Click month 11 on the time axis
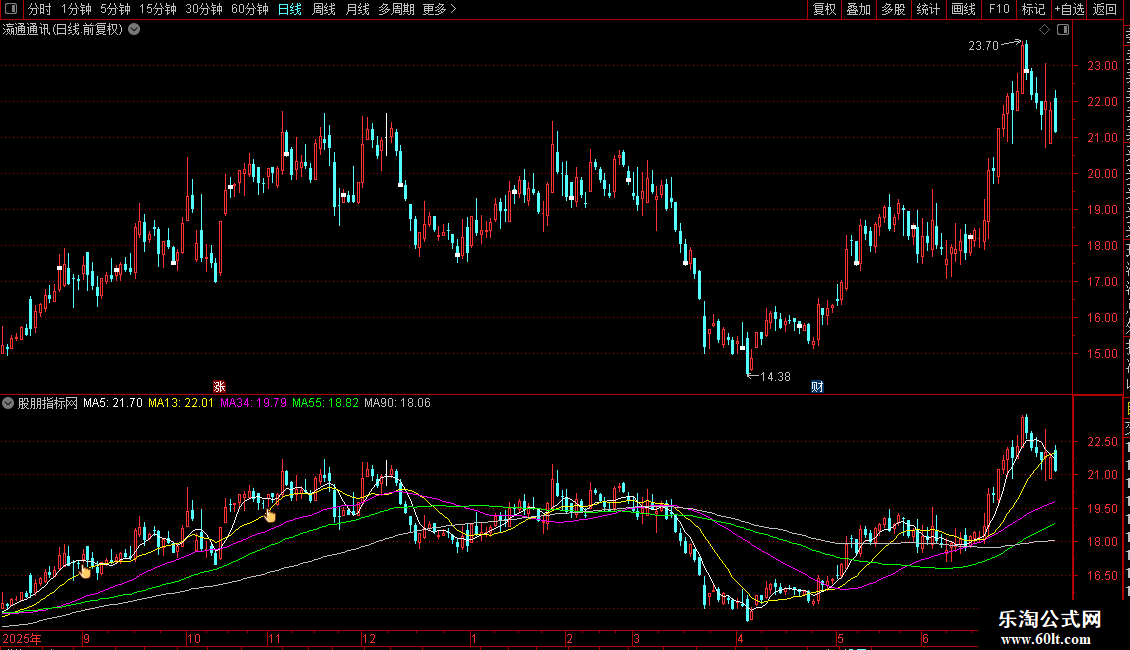The width and height of the screenshot is (1130, 650). pos(274,638)
